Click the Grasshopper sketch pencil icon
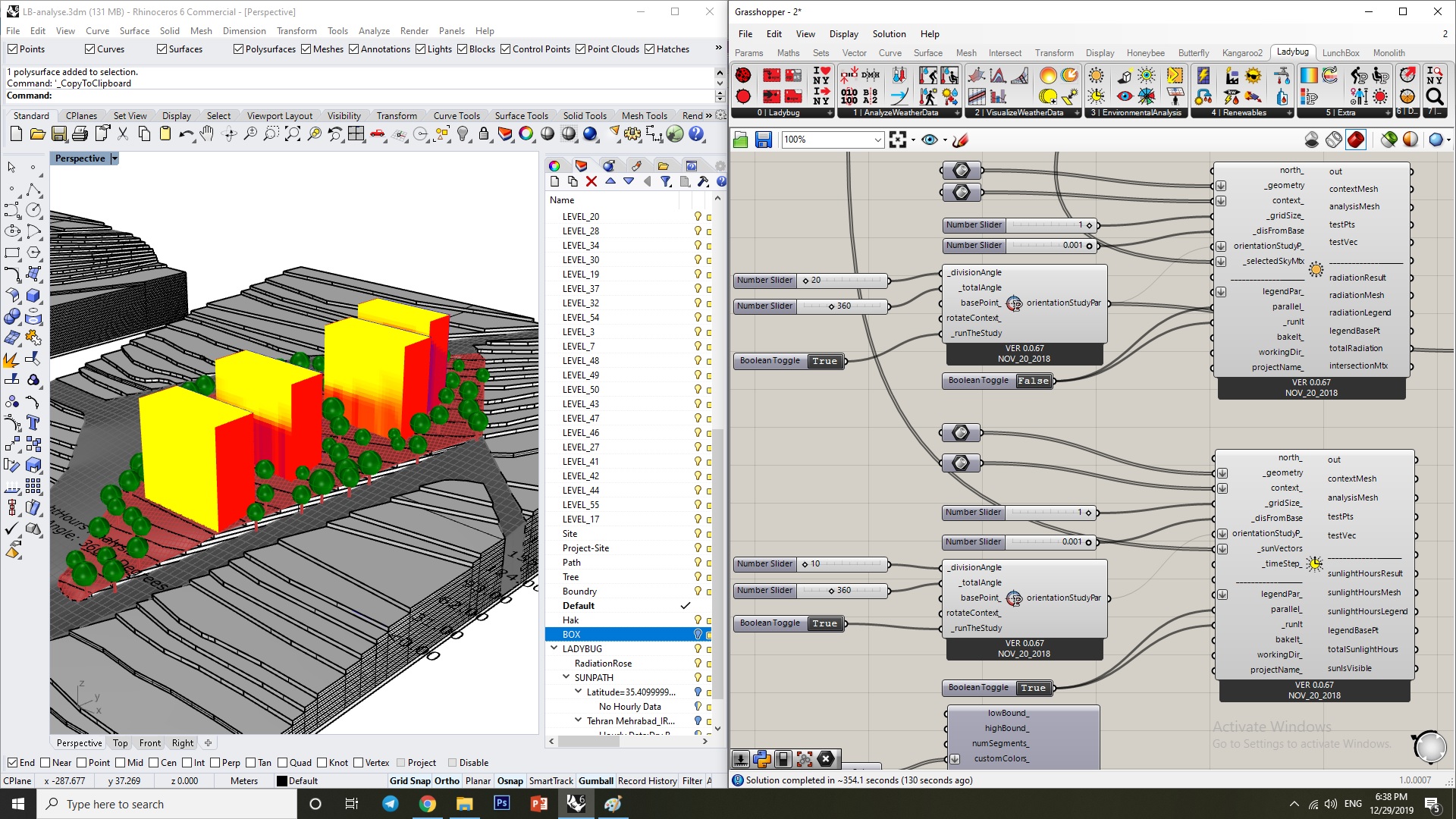The height and width of the screenshot is (819, 1456). pos(961,140)
